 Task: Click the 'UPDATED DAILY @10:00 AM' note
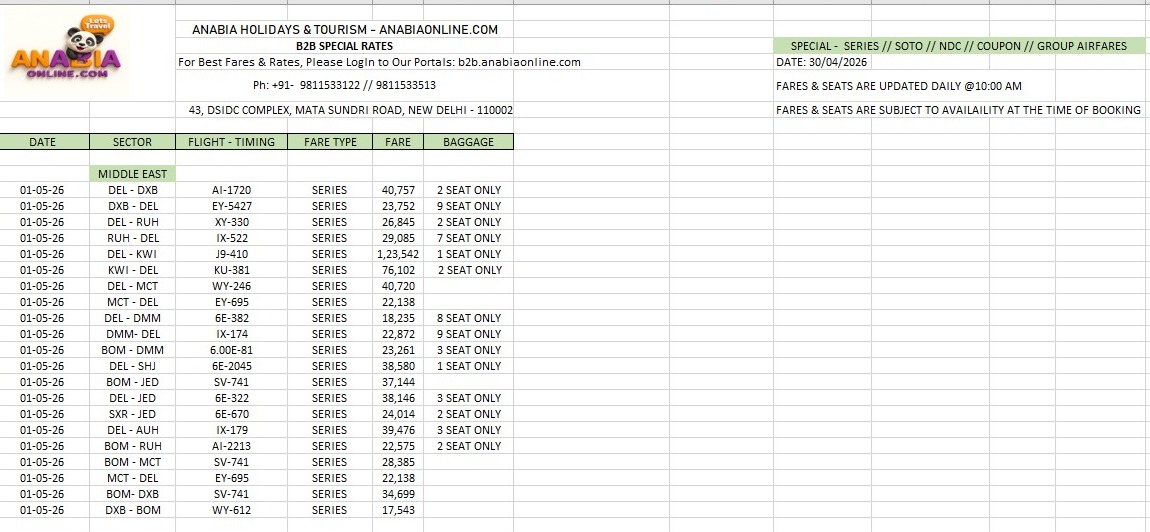click(x=898, y=86)
